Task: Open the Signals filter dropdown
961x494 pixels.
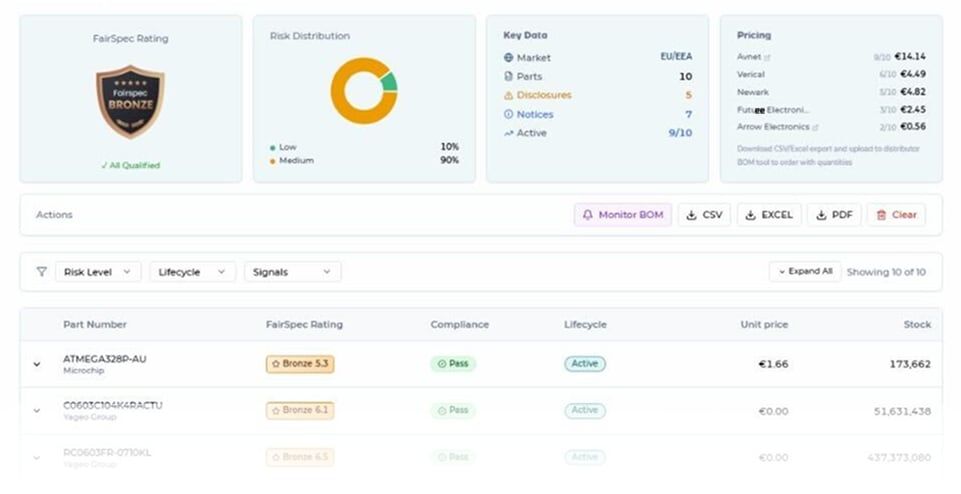Action: (292, 272)
